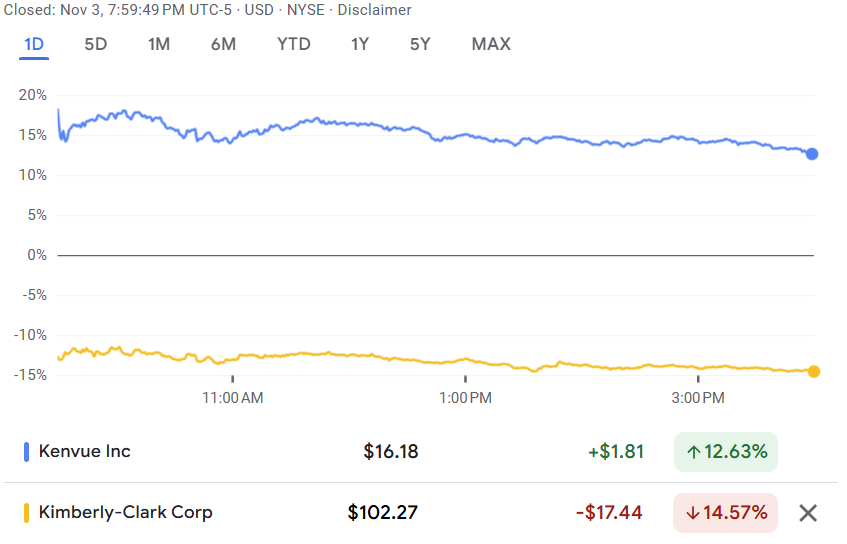Click the Kimberly-Clark Corp stock name
This screenshot has width=847, height=544.
[126, 513]
